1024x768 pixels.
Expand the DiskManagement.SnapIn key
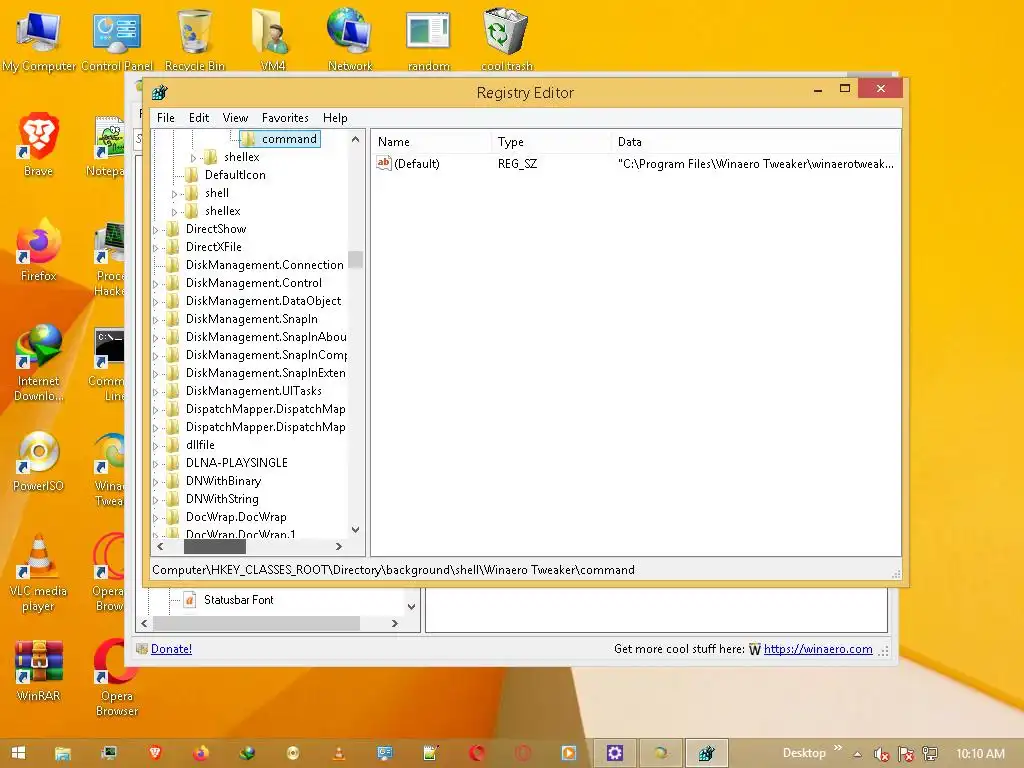point(155,319)
